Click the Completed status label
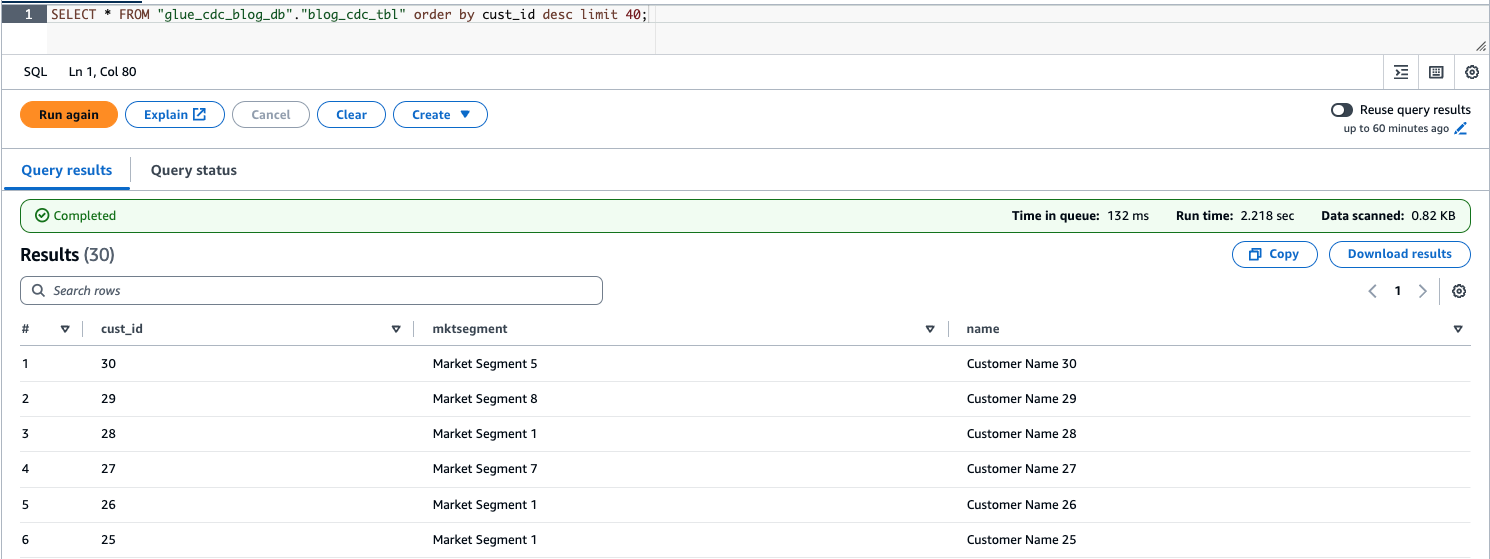This screenshot has width=1490, height=559. (x=76, y=216)
